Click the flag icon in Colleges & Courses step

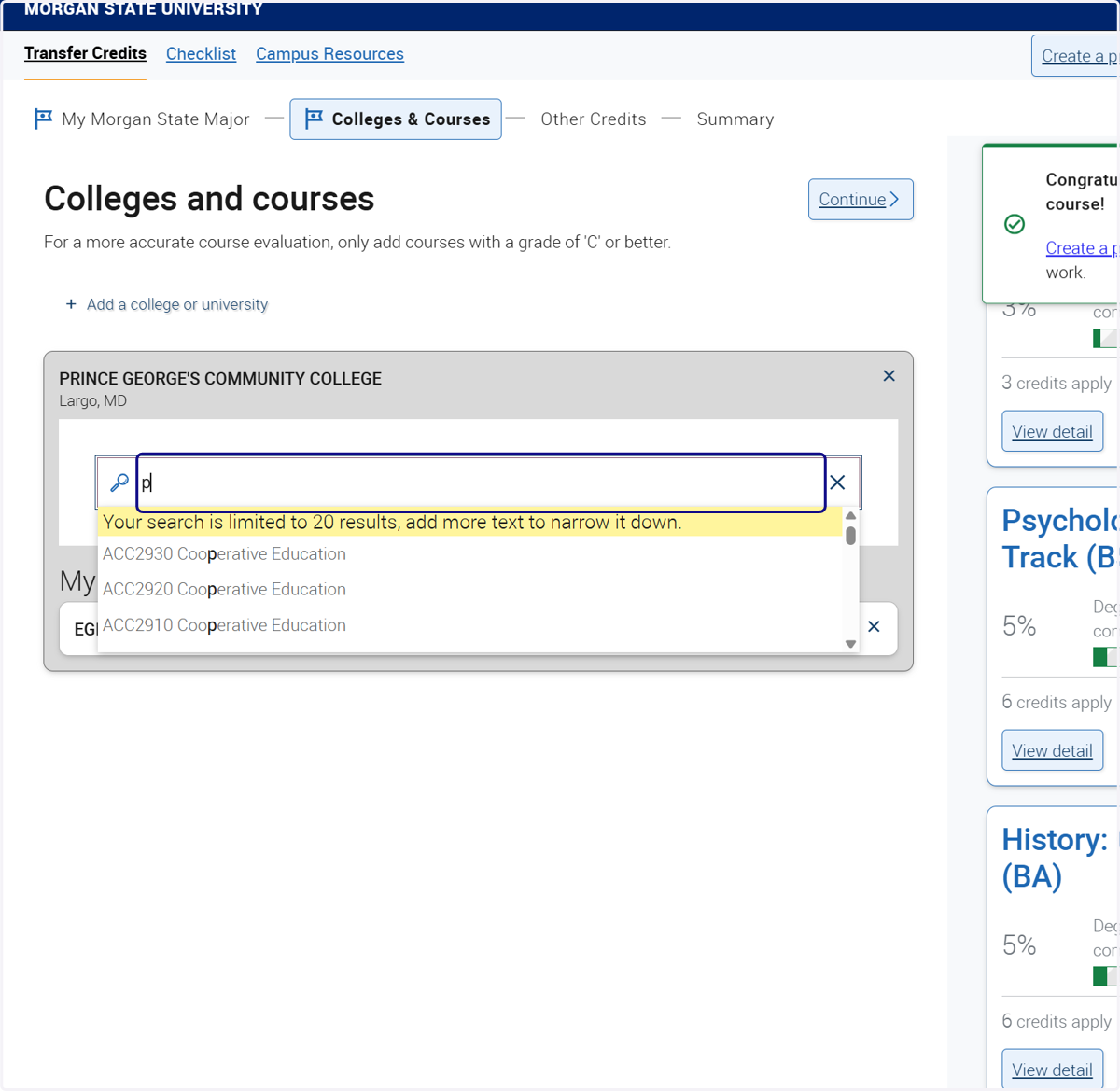point(314,119)
